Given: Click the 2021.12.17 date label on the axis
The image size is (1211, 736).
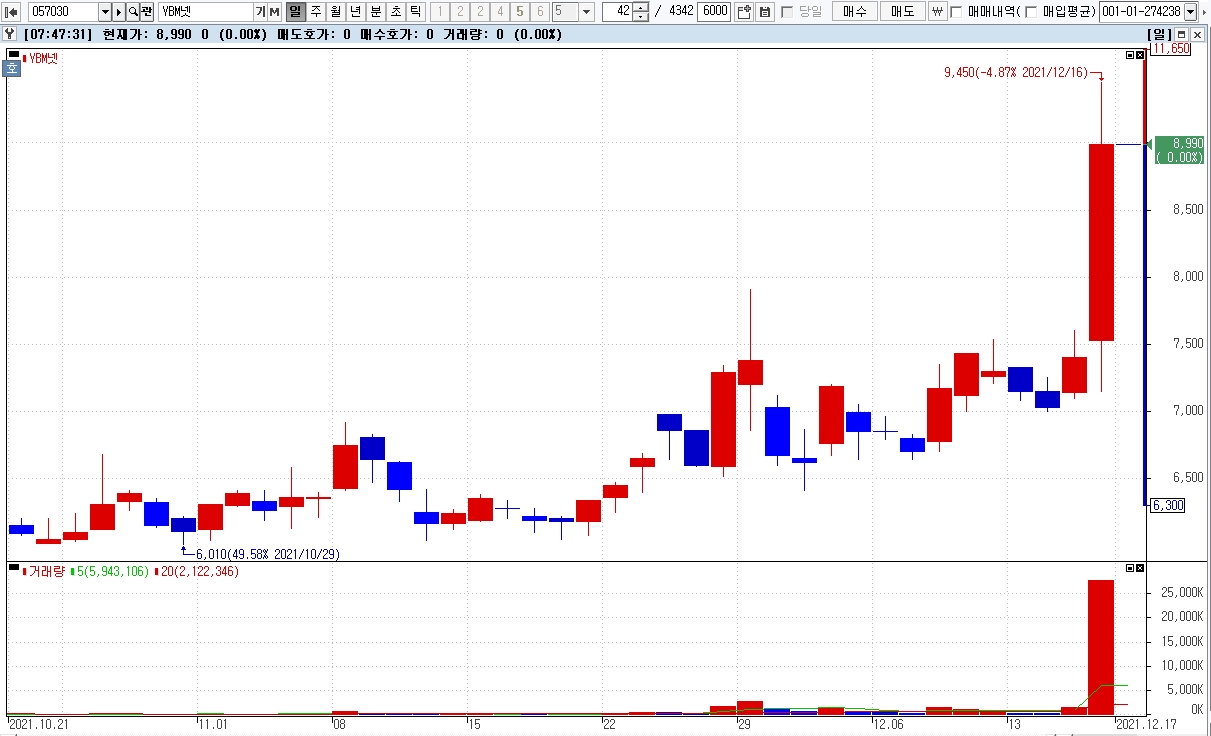Looking at the screenshot, I should coord(1145,723).
